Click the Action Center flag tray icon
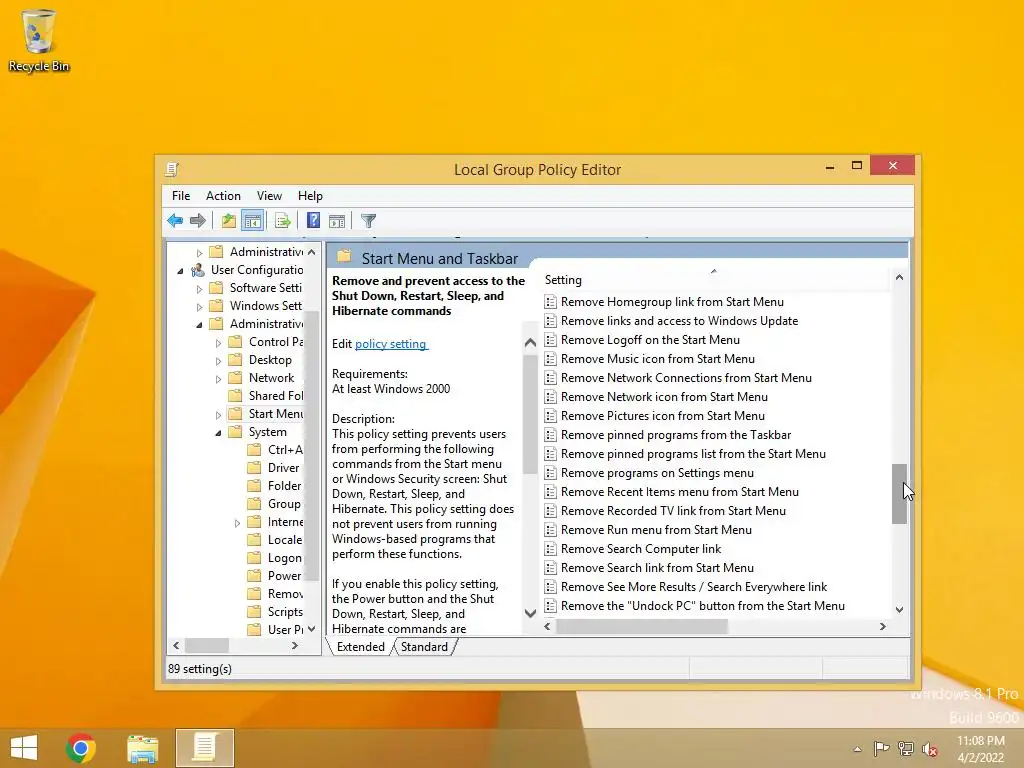Screen dimensions: 1024x768 tap(881, 748)
